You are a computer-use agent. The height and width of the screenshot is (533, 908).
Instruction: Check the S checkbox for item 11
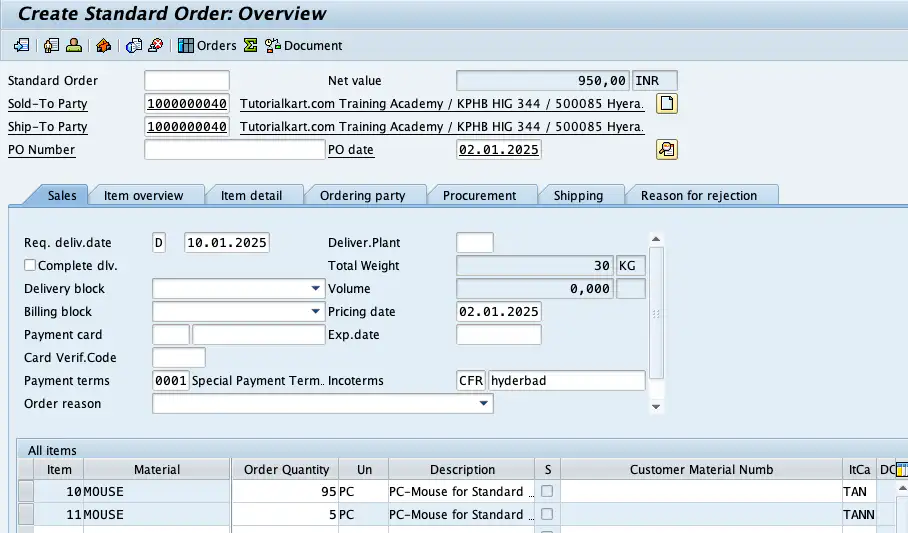[547, 514]
